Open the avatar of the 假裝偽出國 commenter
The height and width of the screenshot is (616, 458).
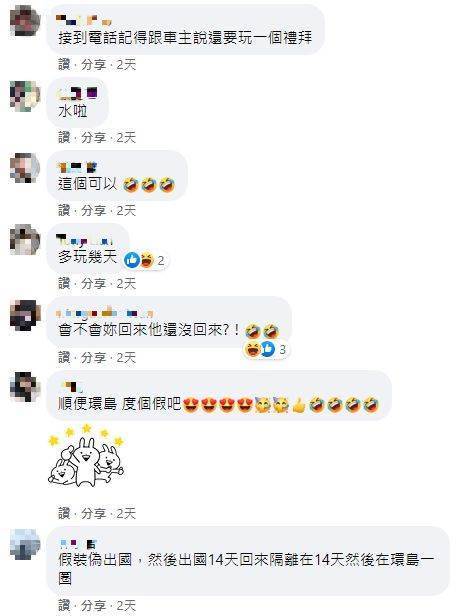[x=25, y=544]
